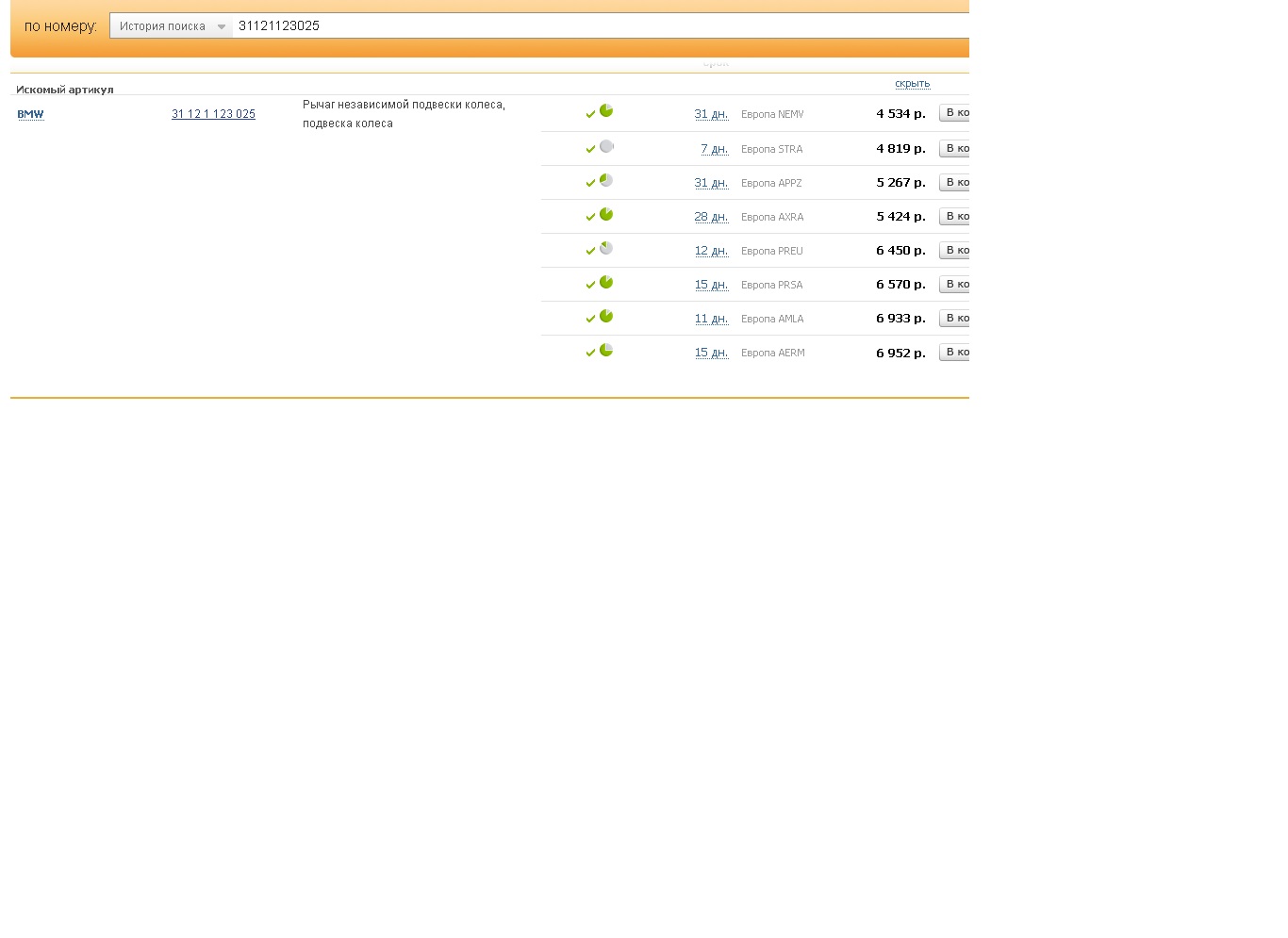This screenshot has height=938, width=1288.
Task: Click the pie chart icon in NEMV row
Action: click(606, 111)
